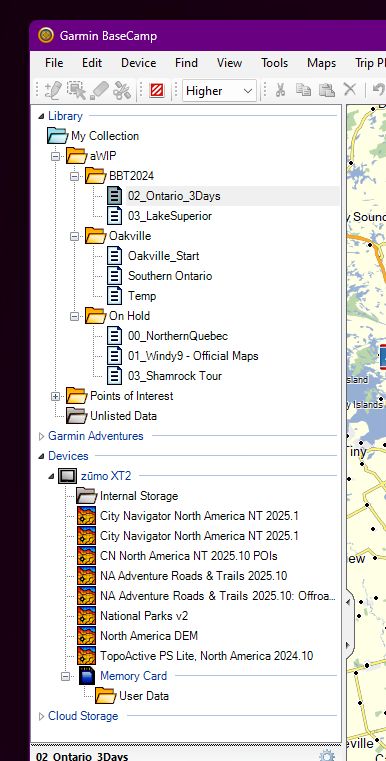Screen dimensions: 386x761
Task: Select TopoActive PS Lite, North America 2024.10
Action: point(206,656)
